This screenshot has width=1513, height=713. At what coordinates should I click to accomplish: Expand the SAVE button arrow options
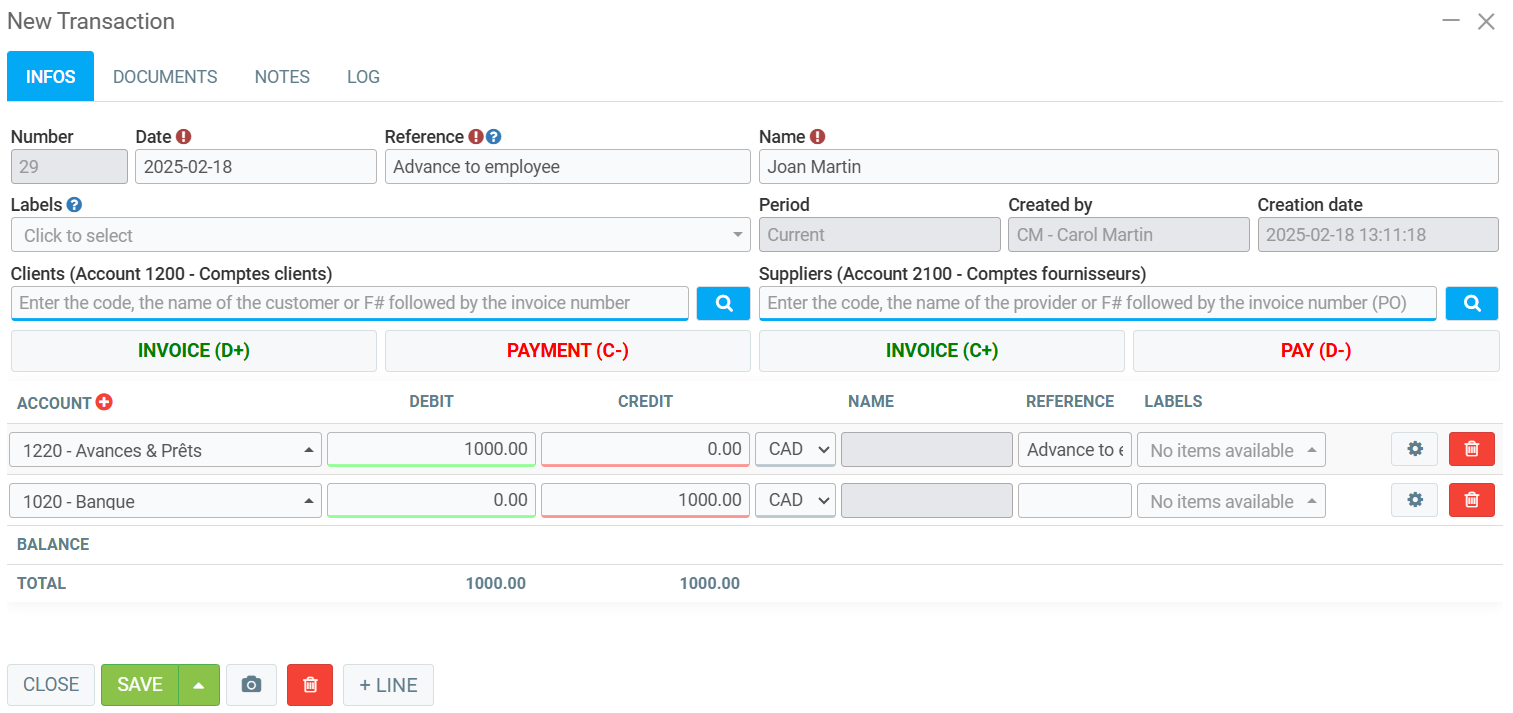199,685
